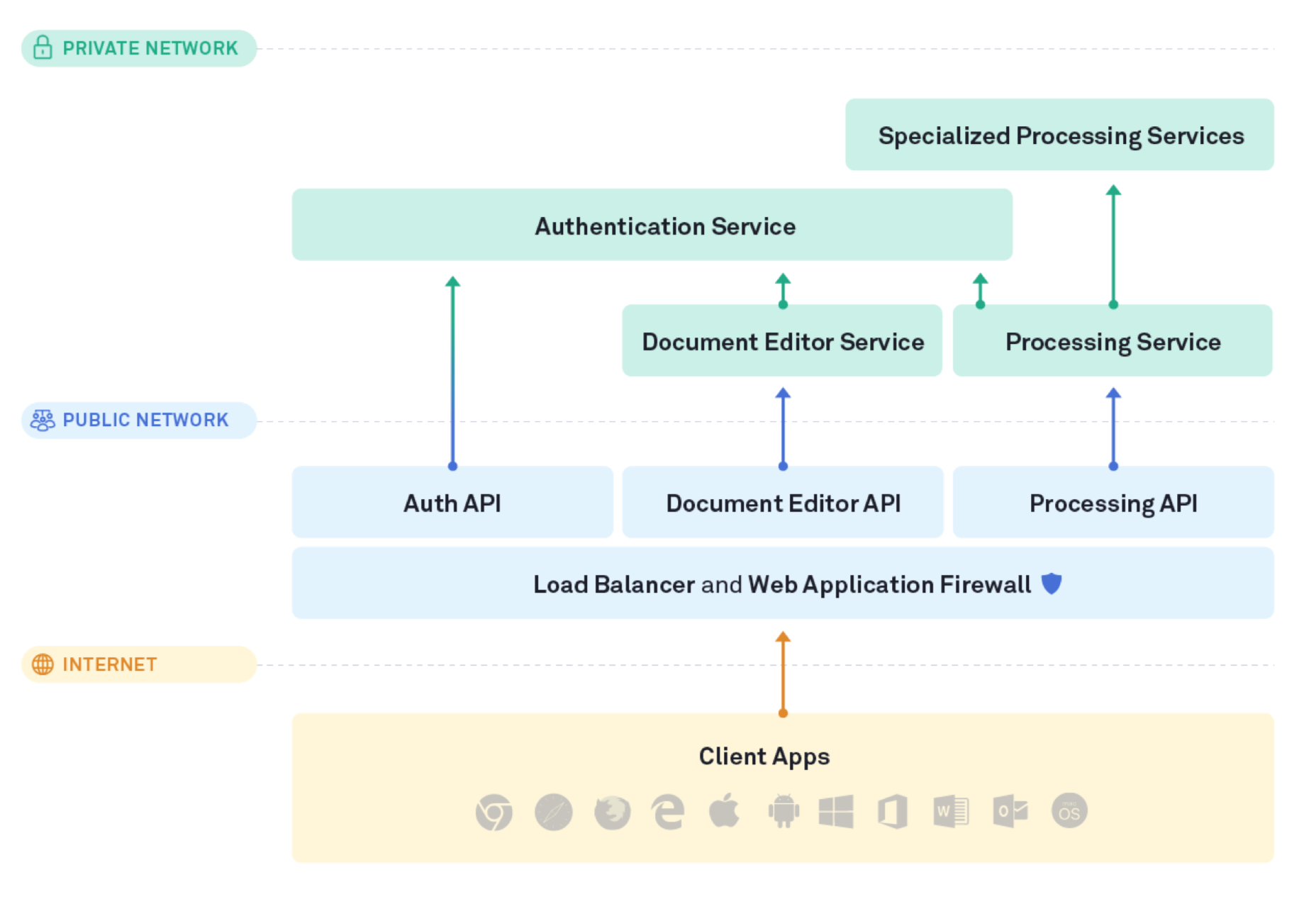Click the Outlook icon
Image resolution: width=1316 pixels, height=899 pixels.
(x=1010, y=811)
